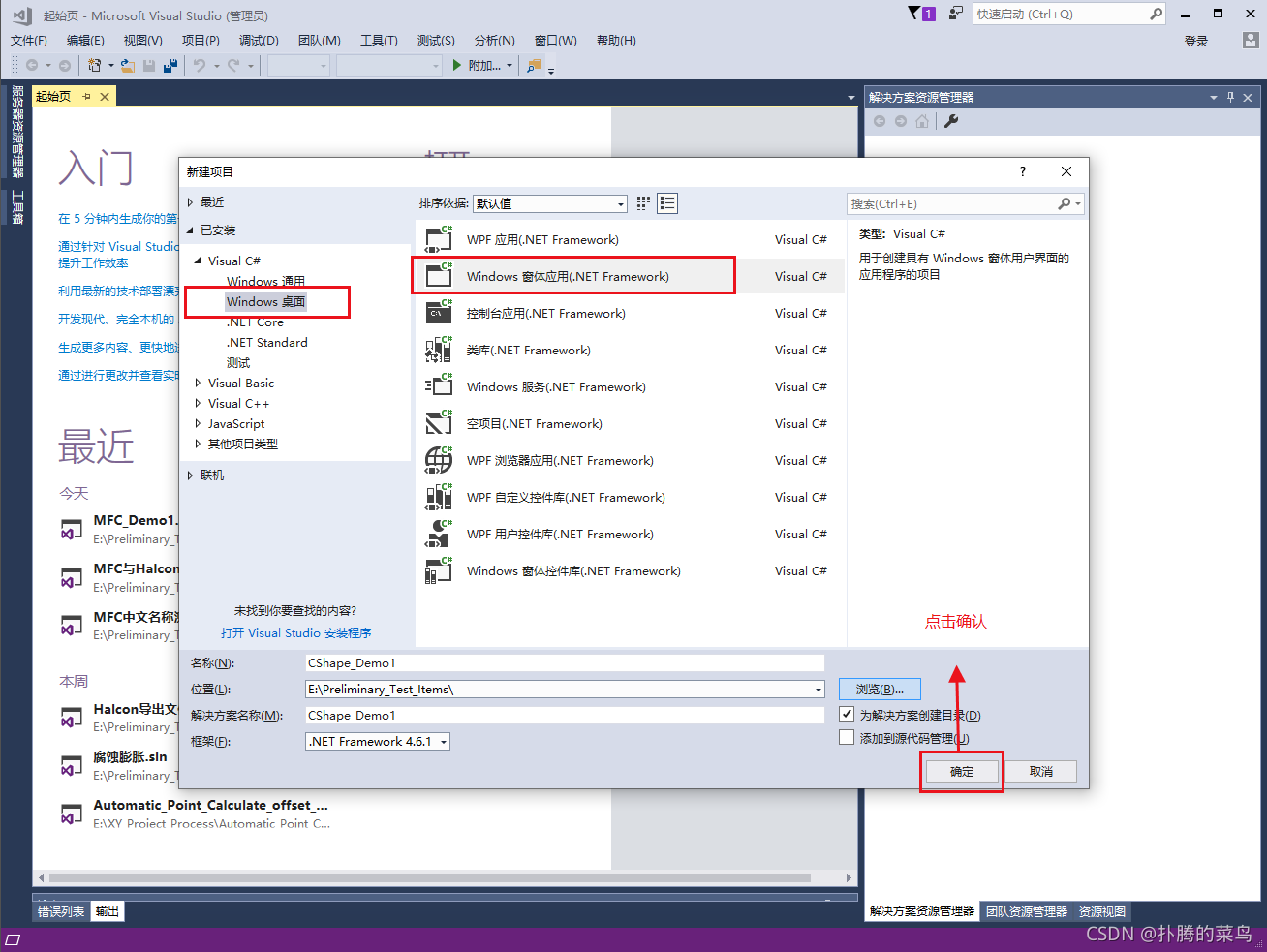This screenshot has width=1267, height=952.
Task: Select WPF 用户控件库 template
Action: (x=630, y=534)
